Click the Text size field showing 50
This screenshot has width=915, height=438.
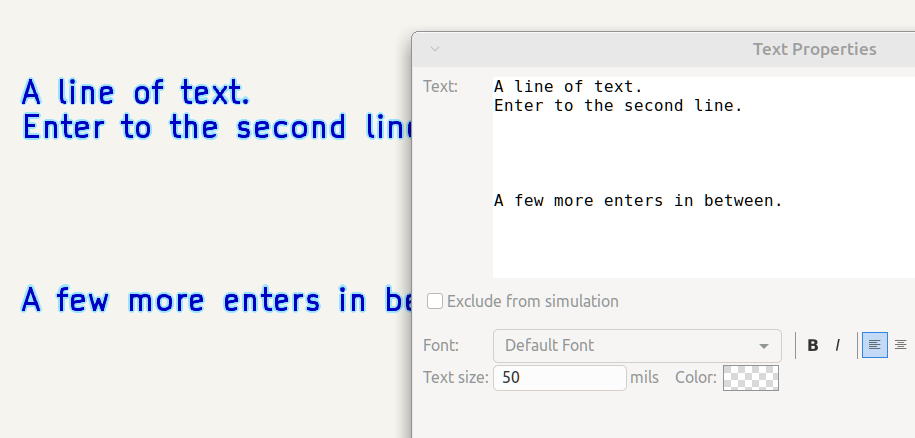559,378
